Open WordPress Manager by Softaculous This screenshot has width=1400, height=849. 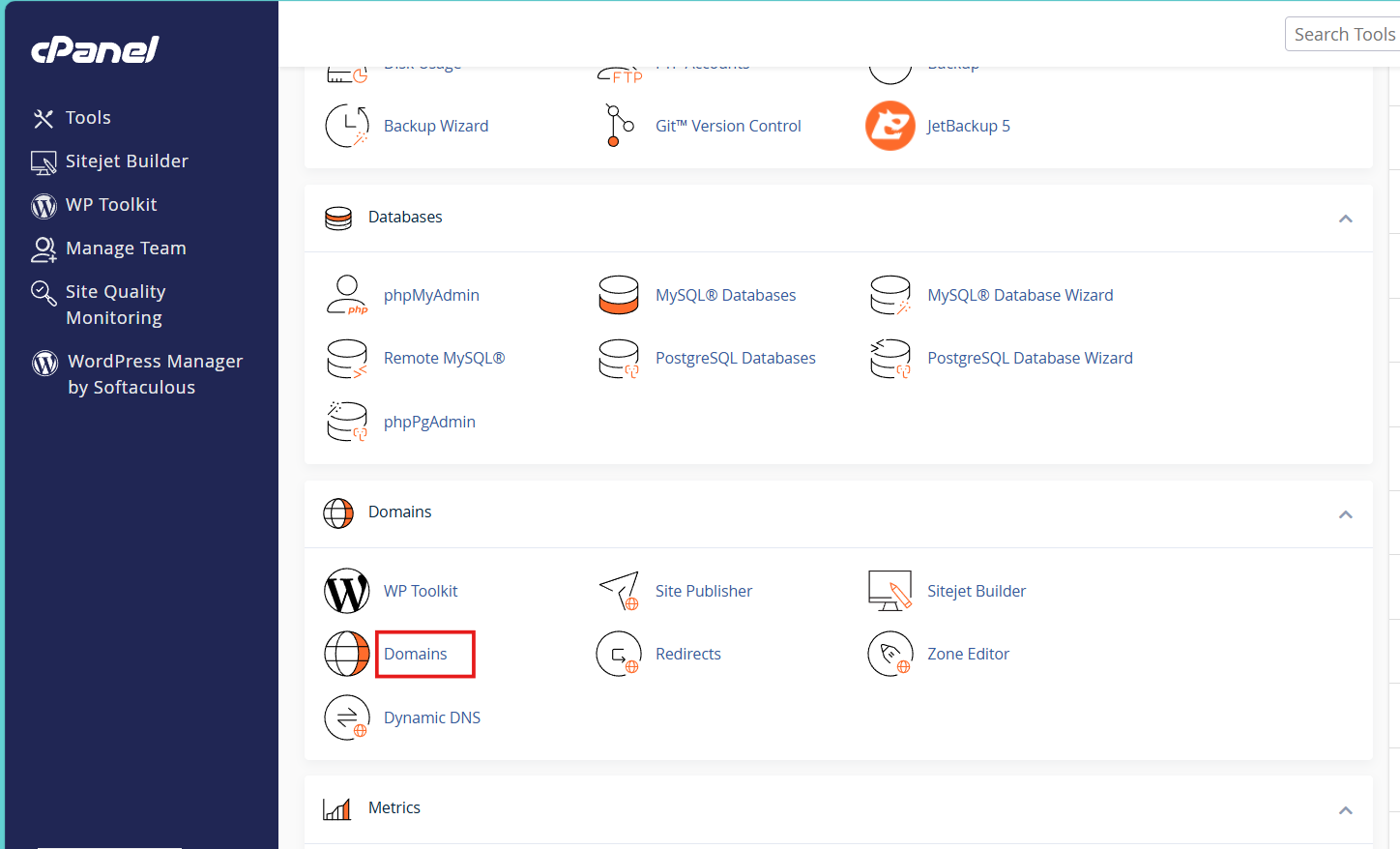[155, 374]
